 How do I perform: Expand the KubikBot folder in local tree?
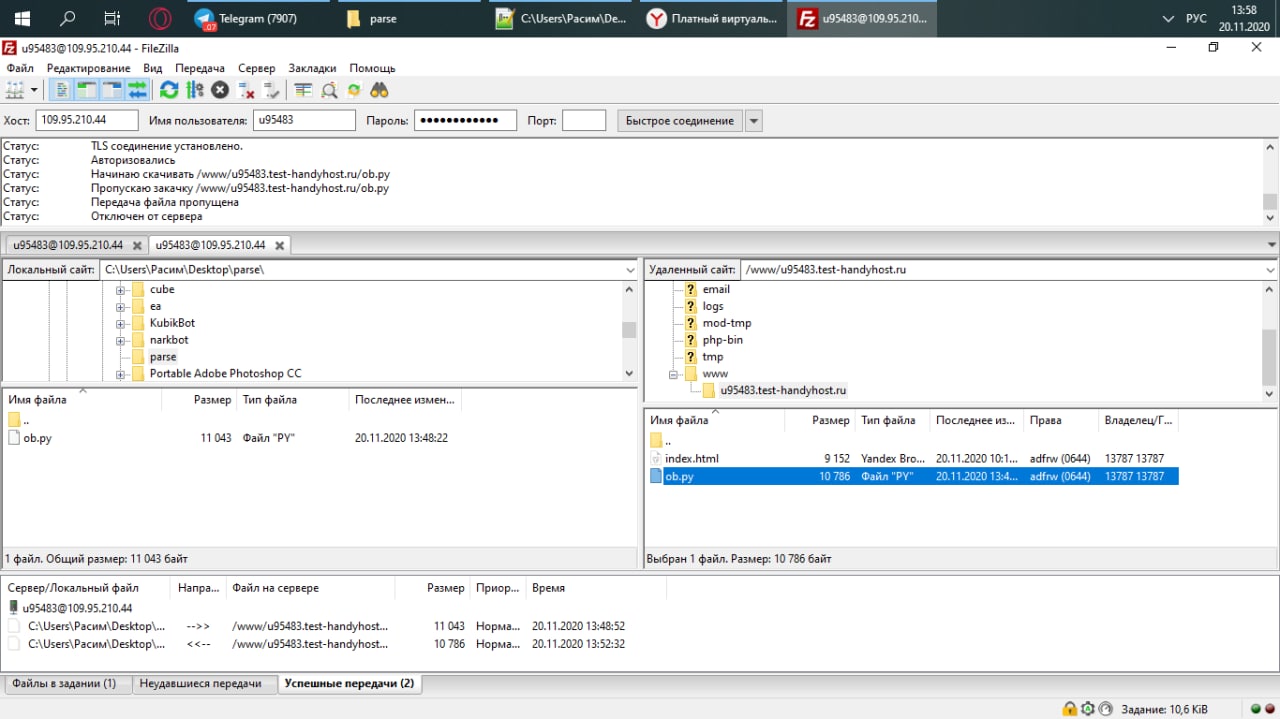[121, 323]
